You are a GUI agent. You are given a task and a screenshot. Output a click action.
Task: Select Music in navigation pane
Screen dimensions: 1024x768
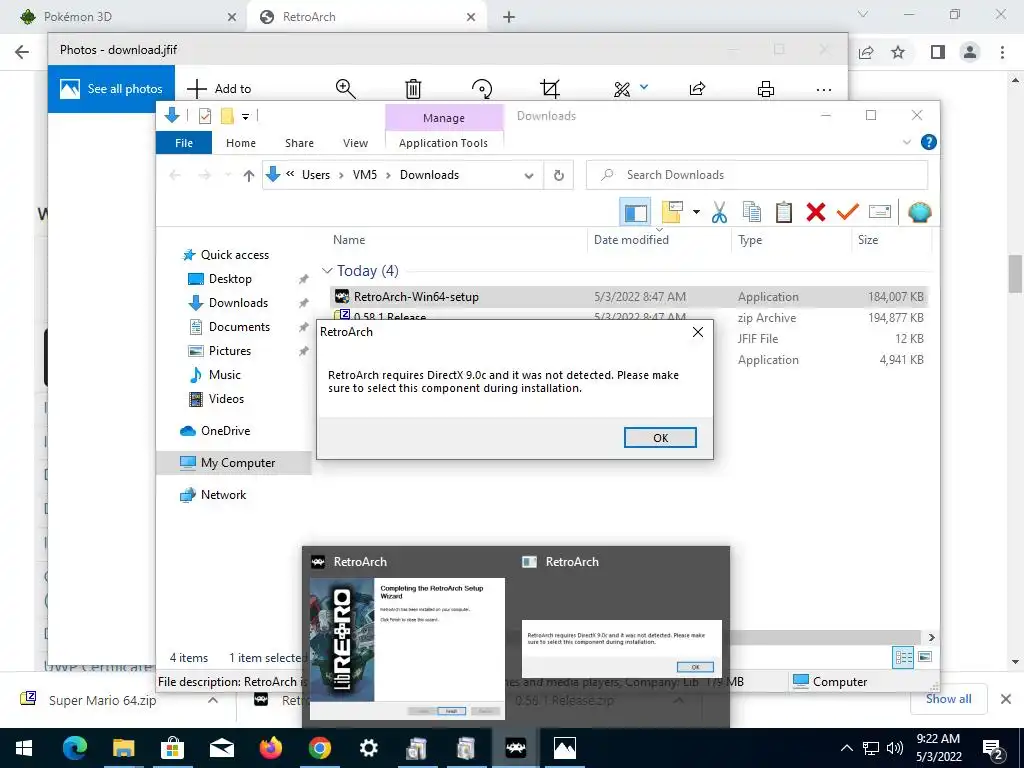225,375
